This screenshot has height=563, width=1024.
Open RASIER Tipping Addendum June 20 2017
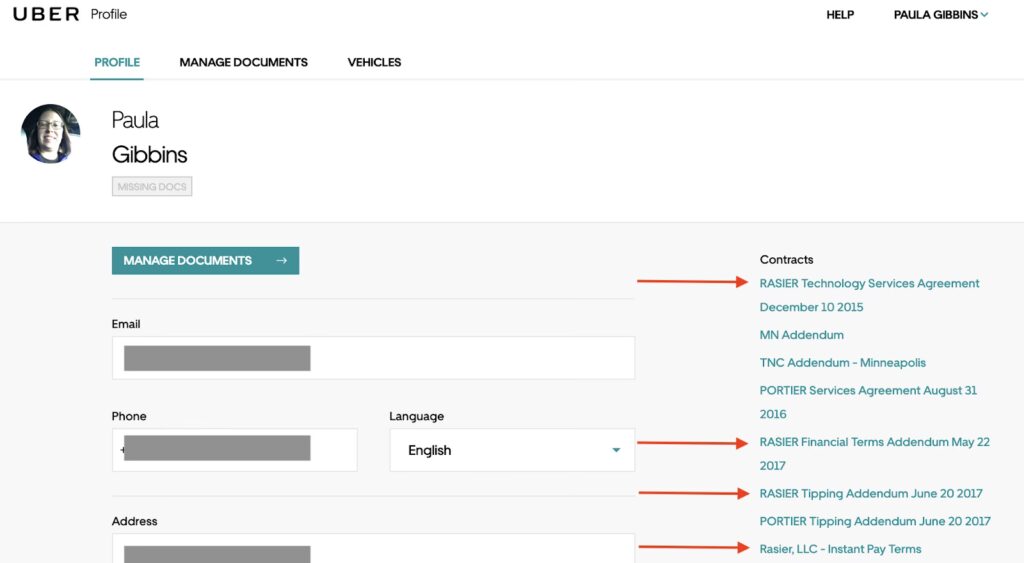(870, 493)
